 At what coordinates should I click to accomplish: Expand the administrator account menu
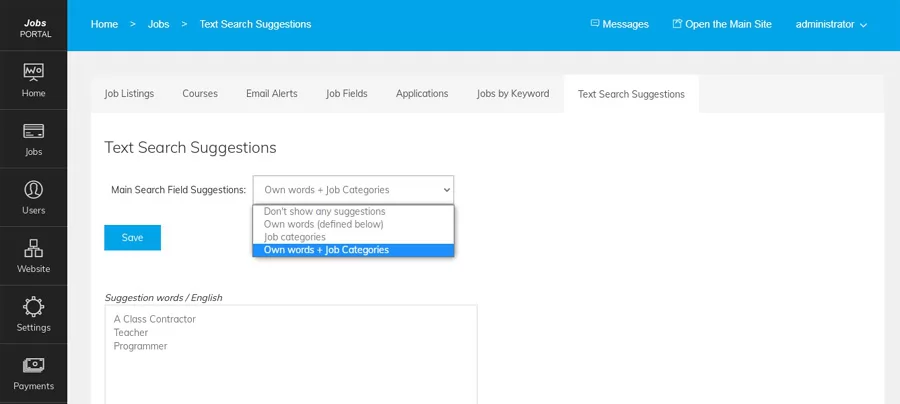point(831,24)
